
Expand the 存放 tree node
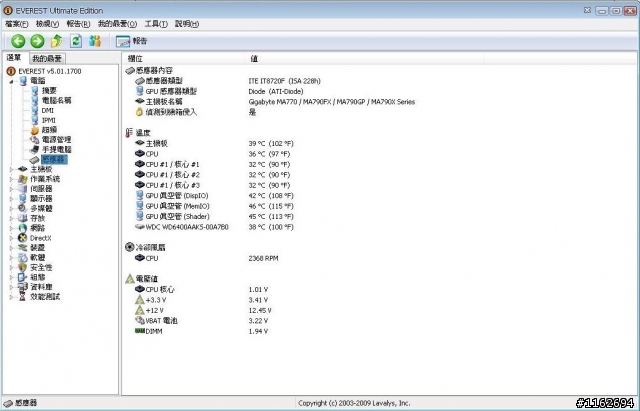point(11,218)
